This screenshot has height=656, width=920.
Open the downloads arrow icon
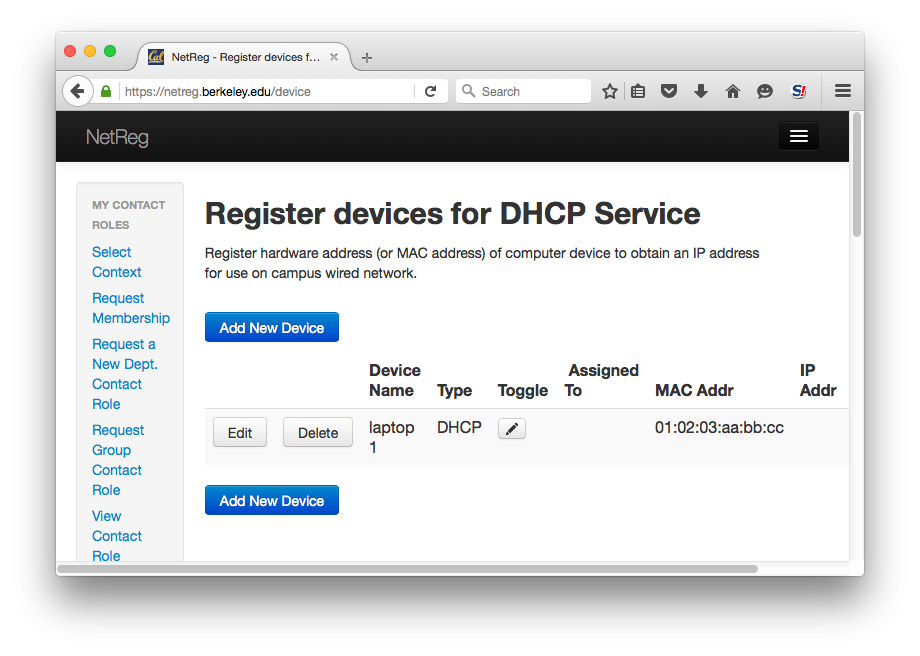pyautogui.click(x=701, y=92)
